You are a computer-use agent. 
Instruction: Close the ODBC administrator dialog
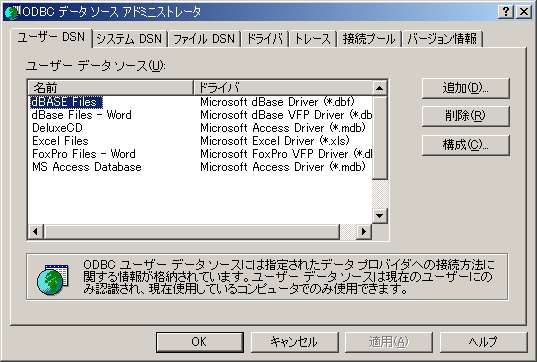[x=524, y=12]
